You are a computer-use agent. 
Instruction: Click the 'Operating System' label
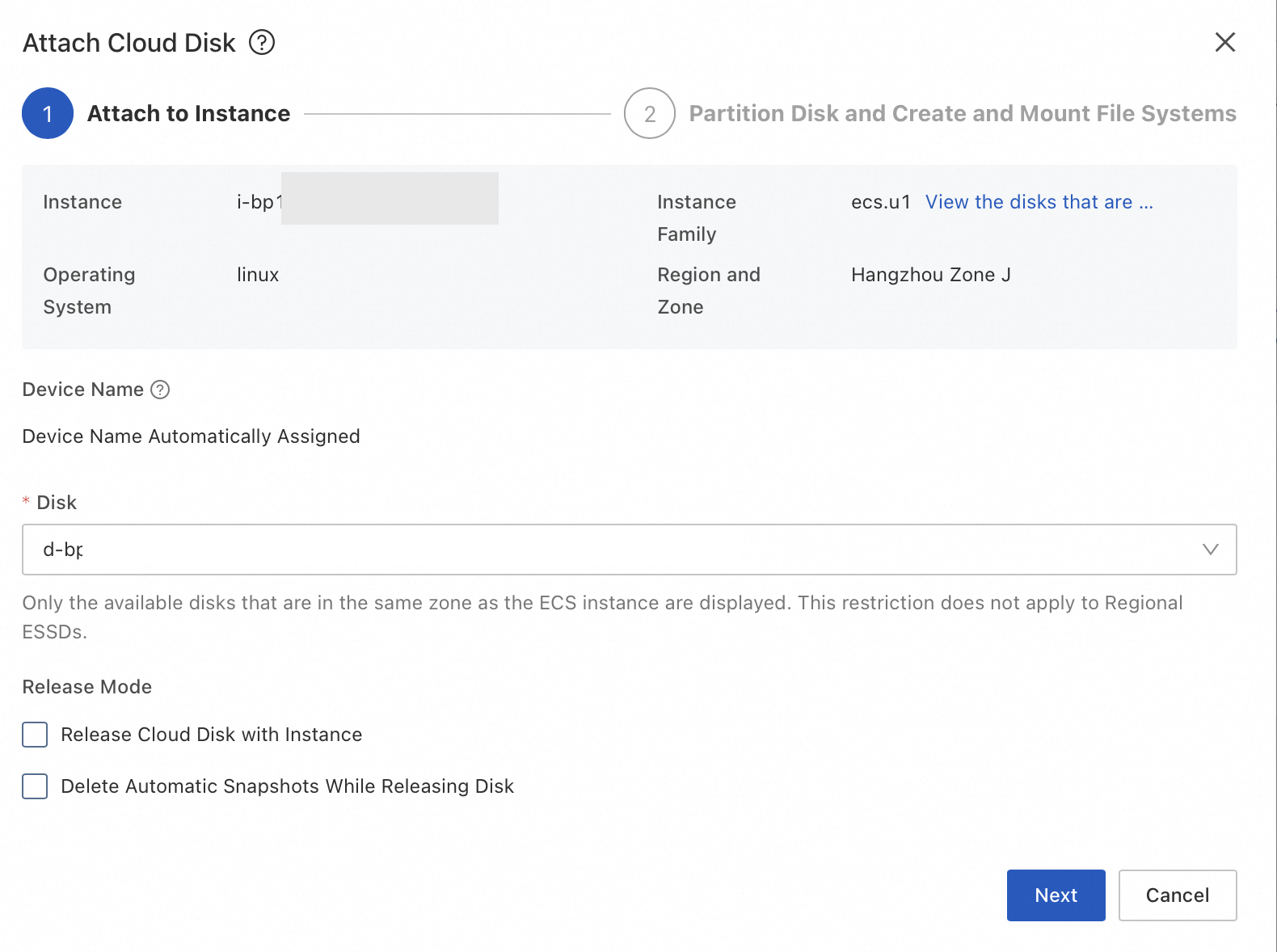[89, 291]
